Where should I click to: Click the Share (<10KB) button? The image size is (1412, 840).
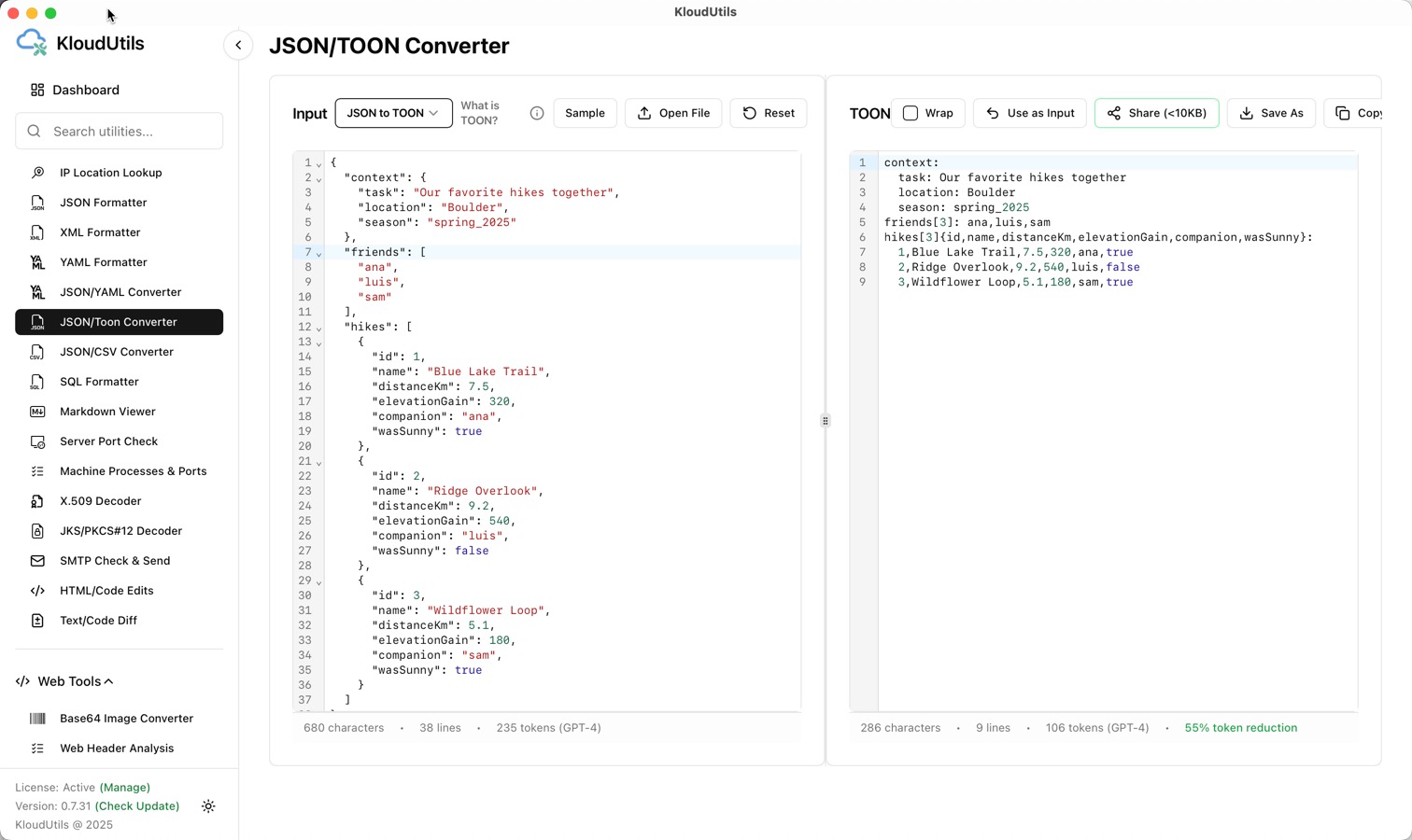(1156, 113)
